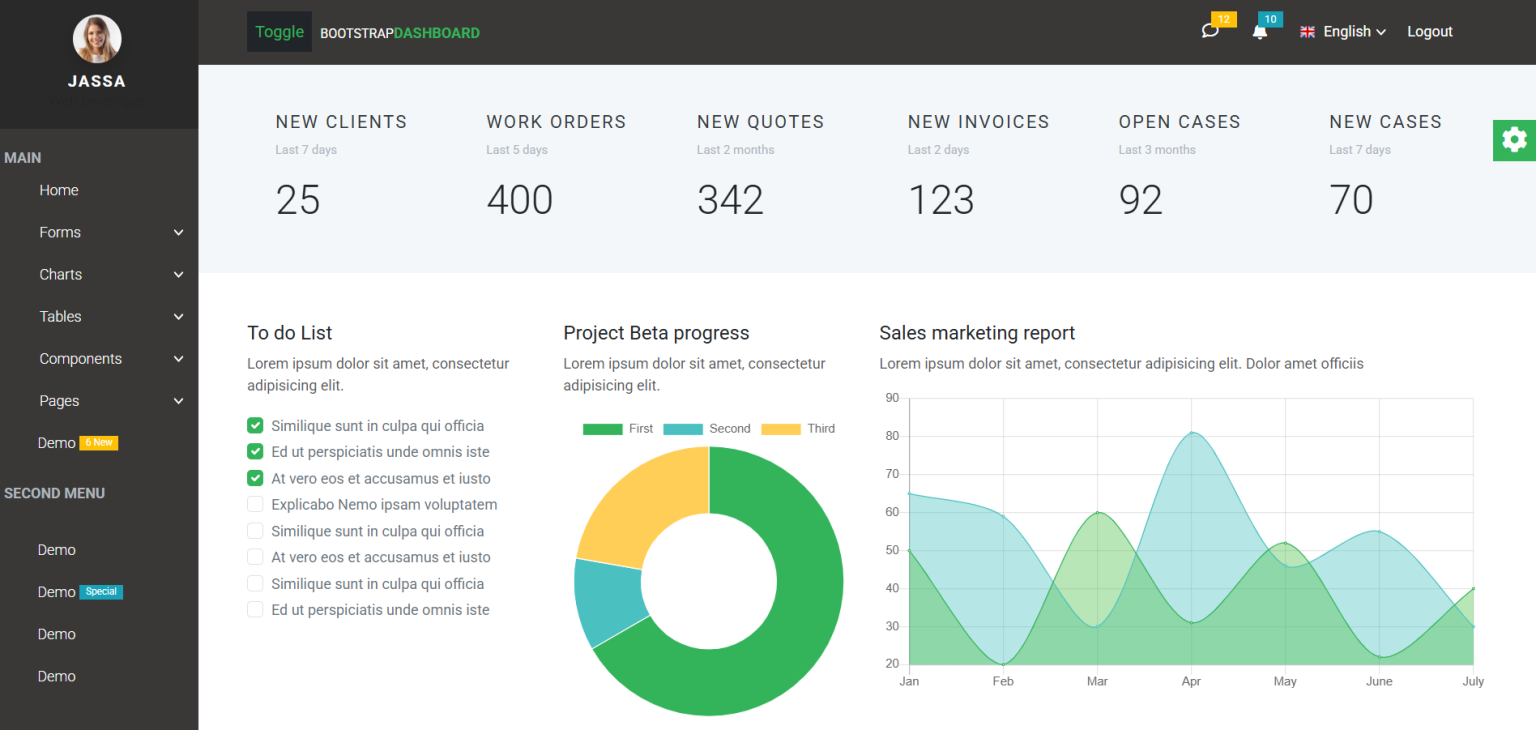The width and height of the screenshot is (1536, 730).
Task: Check the 'Explicabo Nemo ipsam voluptatem' todo item
Action: click(x=255, y=504)
